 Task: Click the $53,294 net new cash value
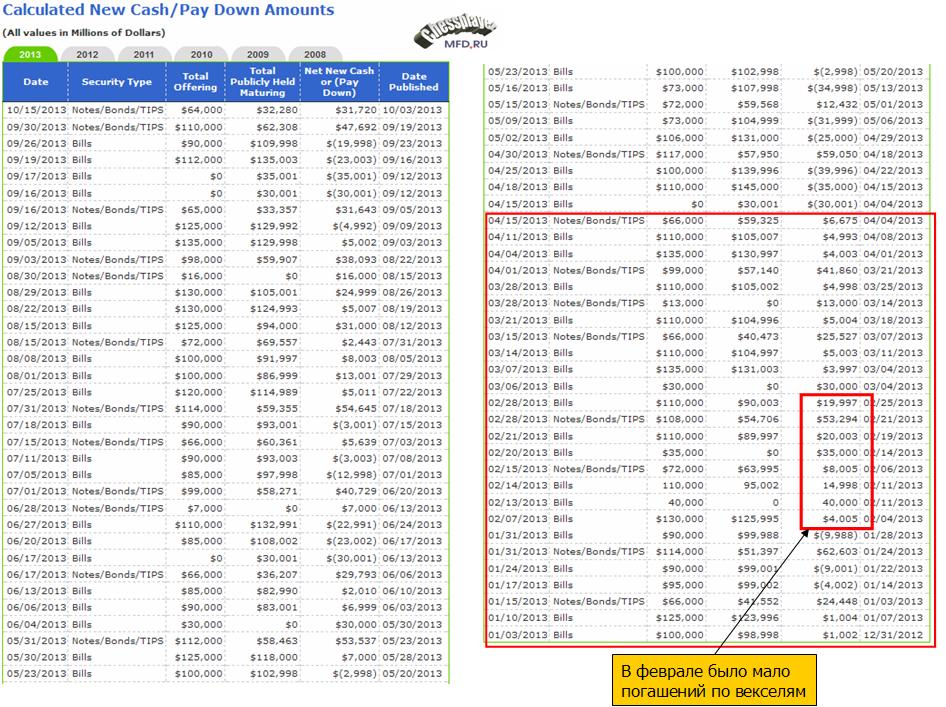pos(832,419)
